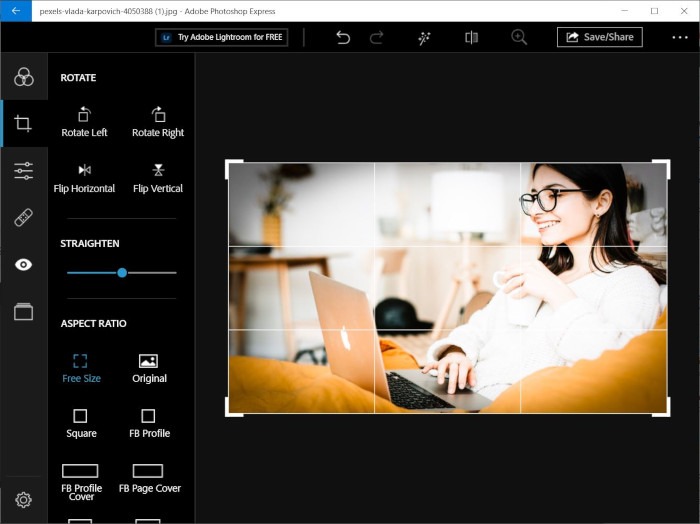700x524 pixels.
Task: Apply auto-enhance magic wand
Action: pos(424,38)
